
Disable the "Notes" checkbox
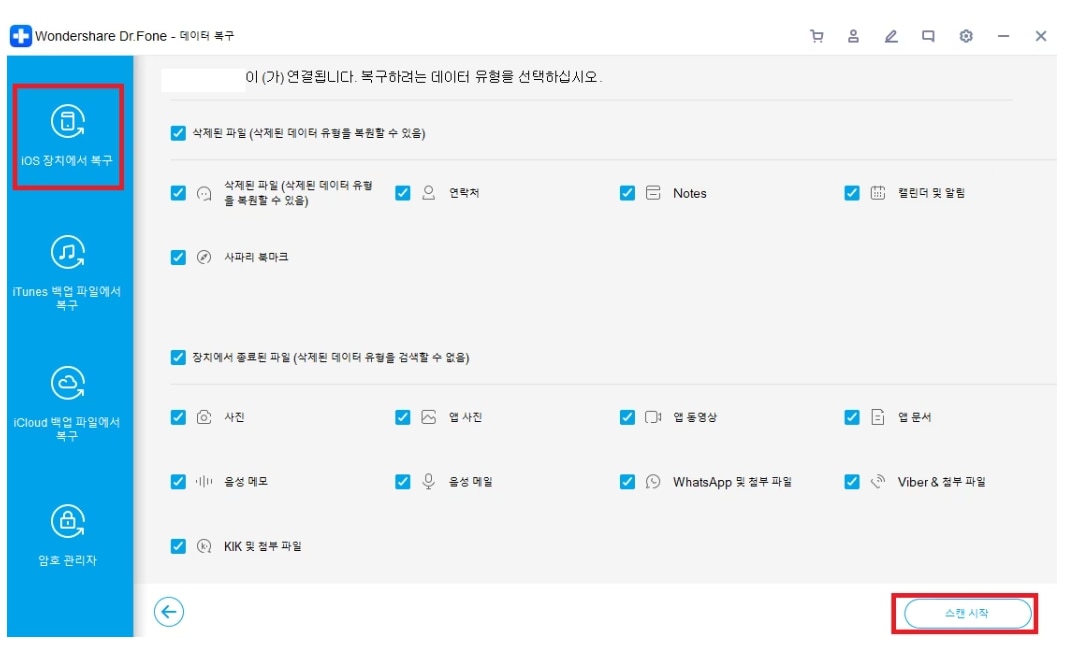coord(627,193)
